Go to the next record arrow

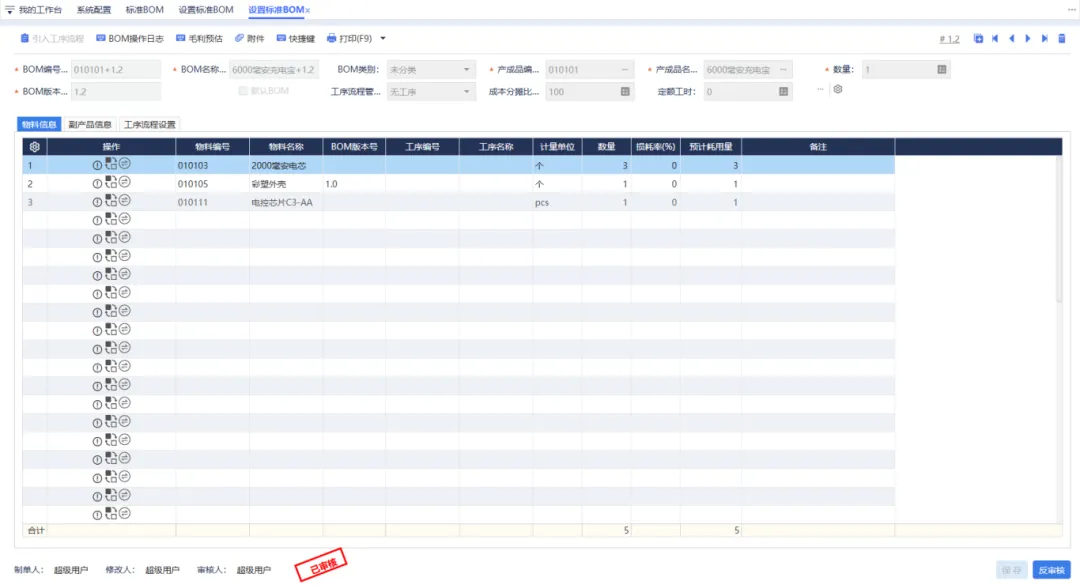1028,38
